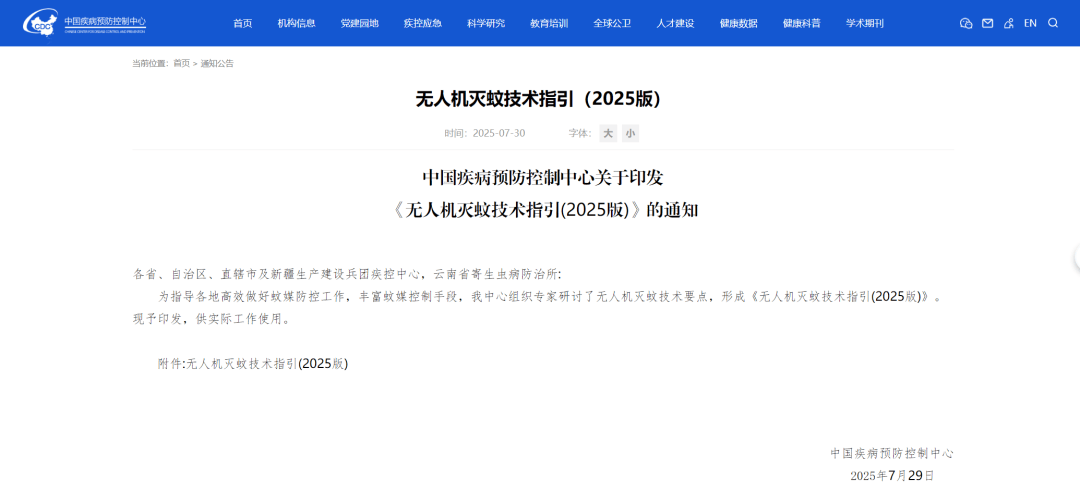Switch language with the EN button
The height and width of the screenshot is (491, 1080).
click(1030, 23)
